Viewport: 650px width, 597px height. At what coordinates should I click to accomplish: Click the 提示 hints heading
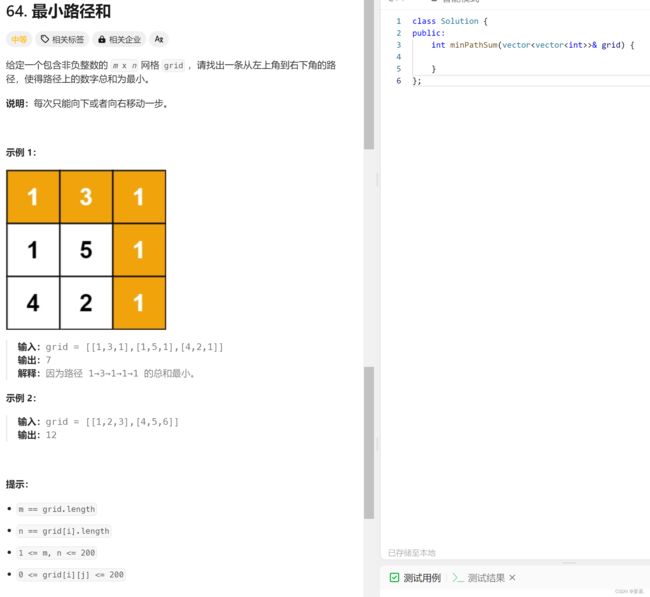point(17,484)
